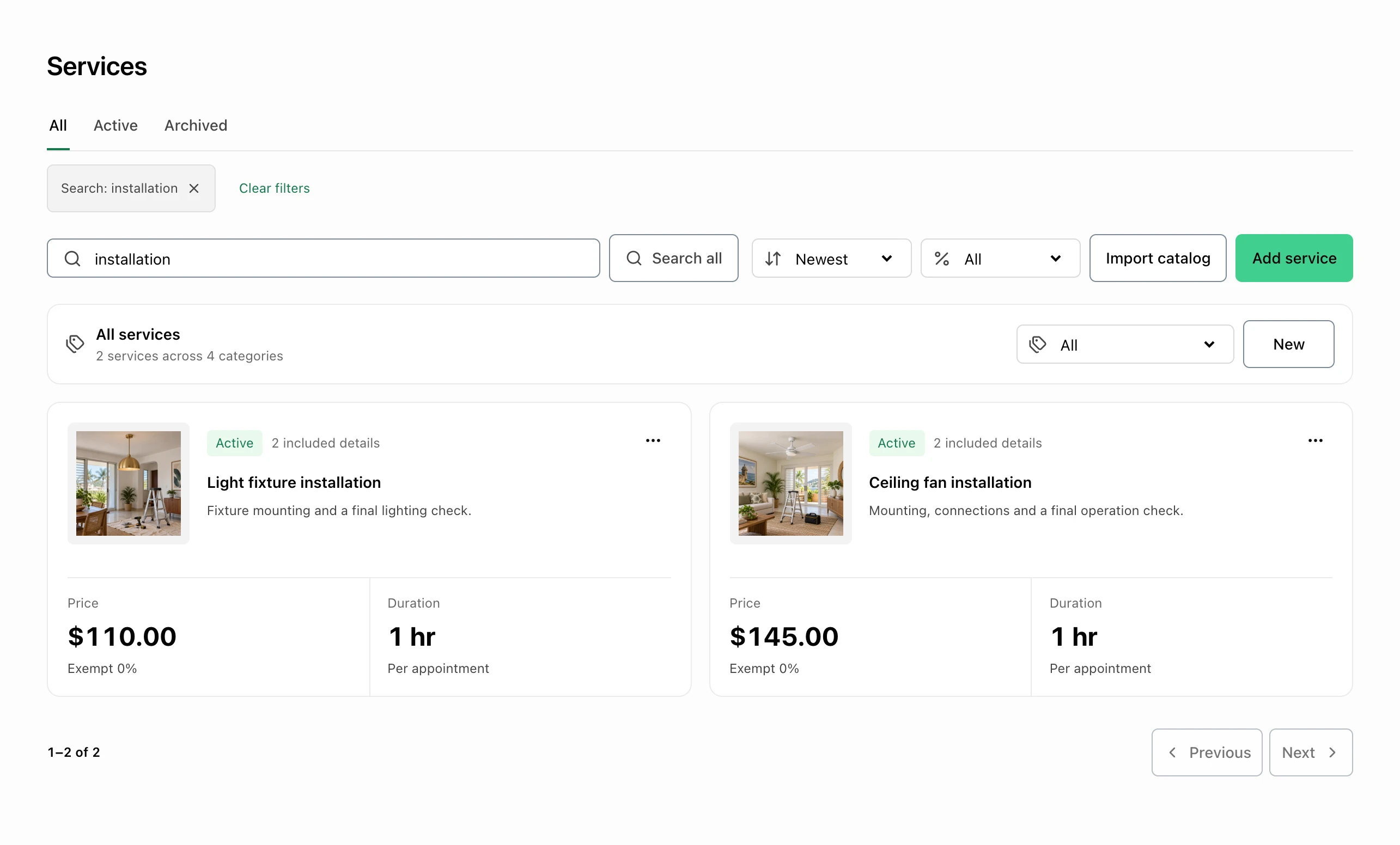The image size is (1400, 845).
Task: Click the $110.00 price value
Action: pos(122,636)
